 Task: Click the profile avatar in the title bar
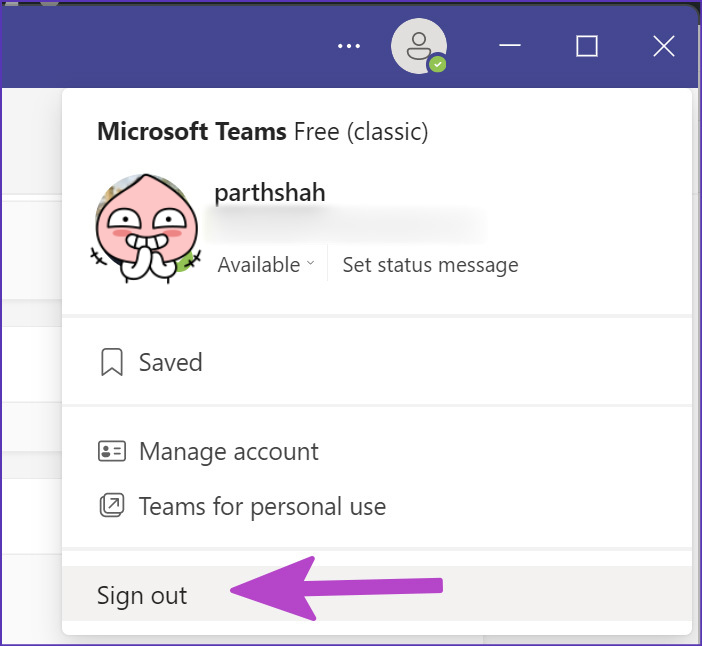(419, 46)
